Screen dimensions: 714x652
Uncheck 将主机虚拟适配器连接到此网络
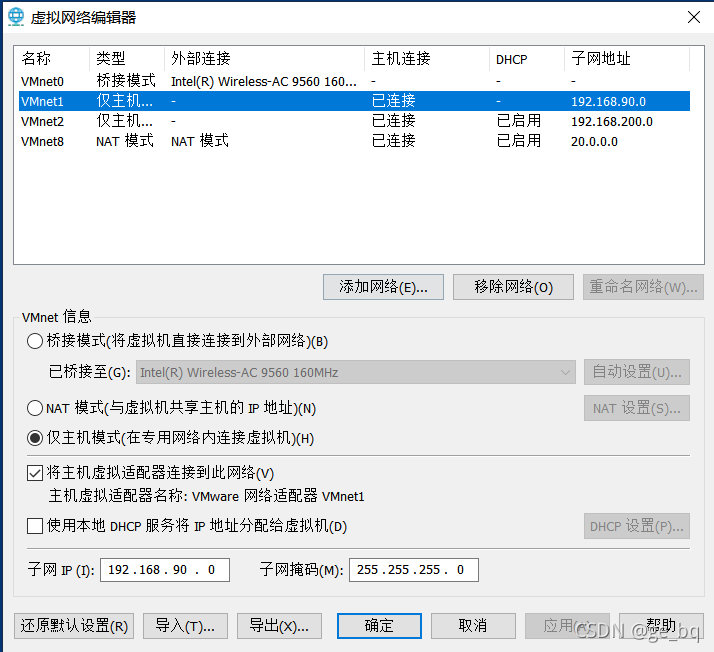(35, 473)
